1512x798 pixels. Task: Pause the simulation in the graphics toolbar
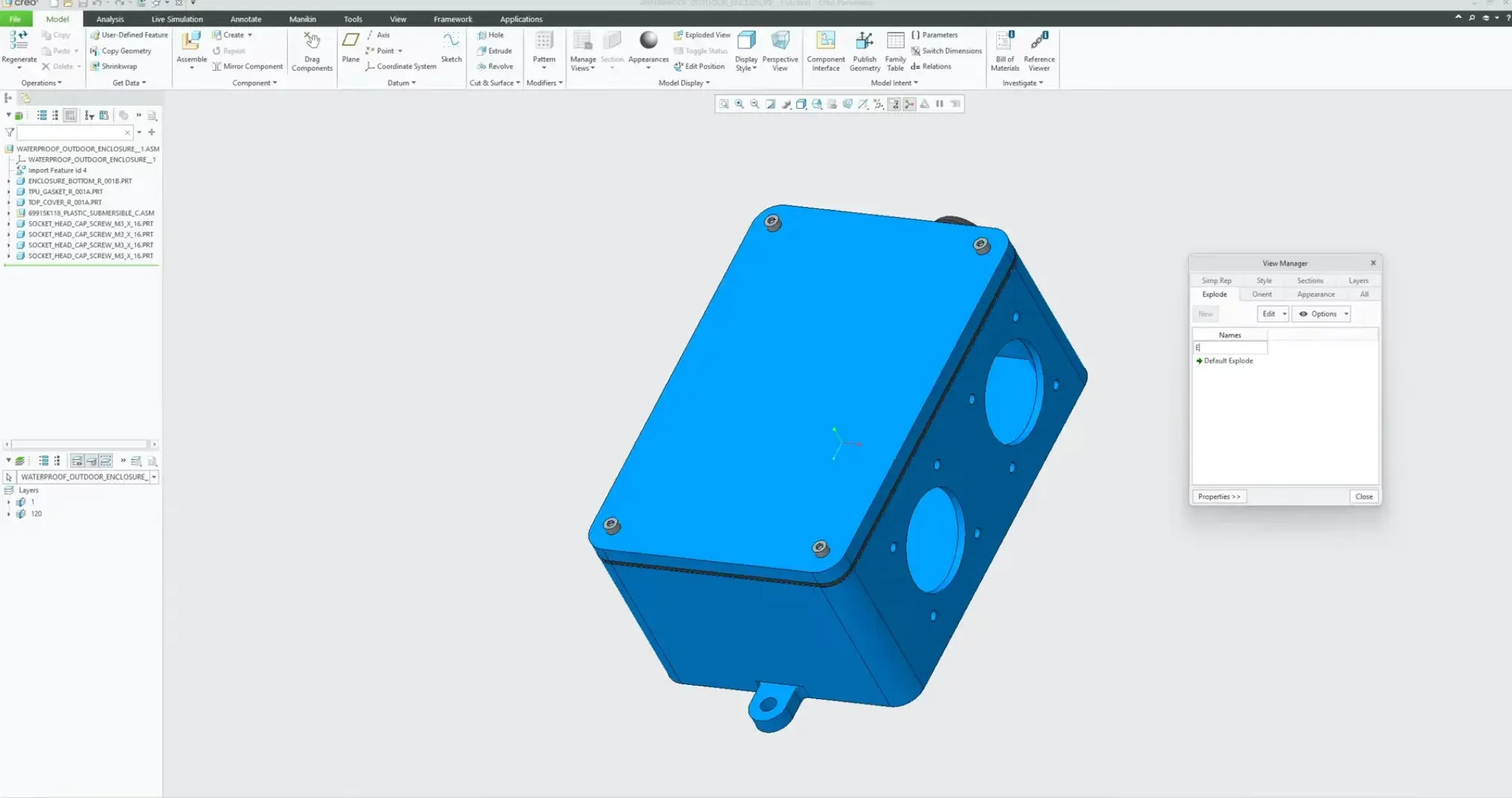[940, 104]
